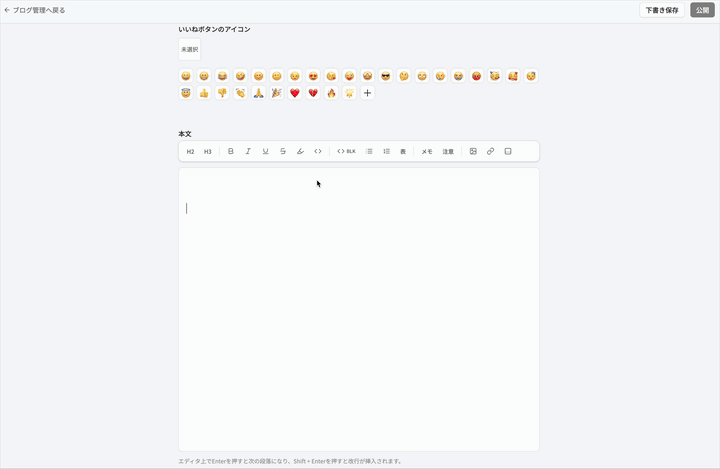
Task: Insert a メモ note block
Action: (x=427, y=152)
